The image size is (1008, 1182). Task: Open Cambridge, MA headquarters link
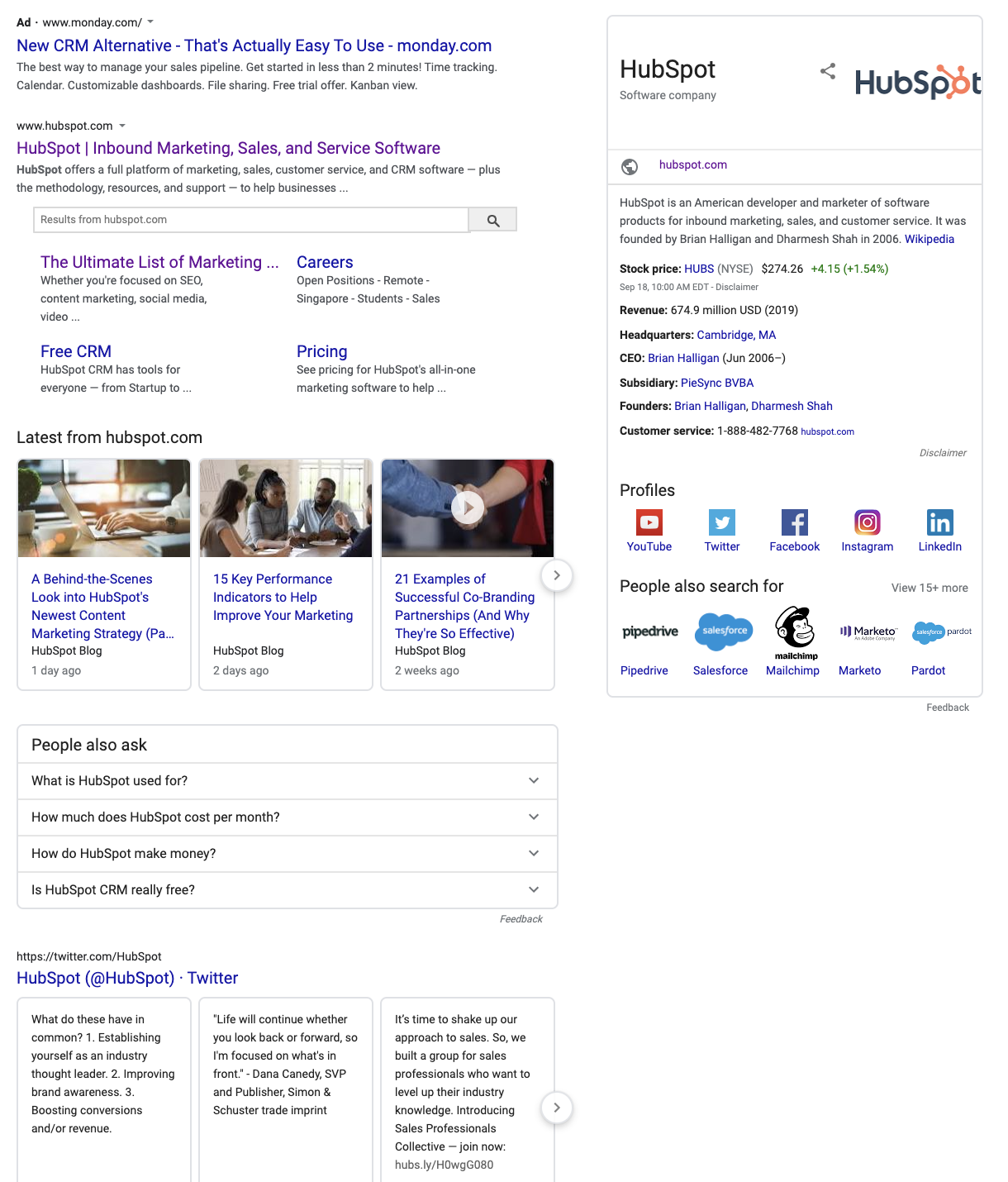[x=736, y=335]
